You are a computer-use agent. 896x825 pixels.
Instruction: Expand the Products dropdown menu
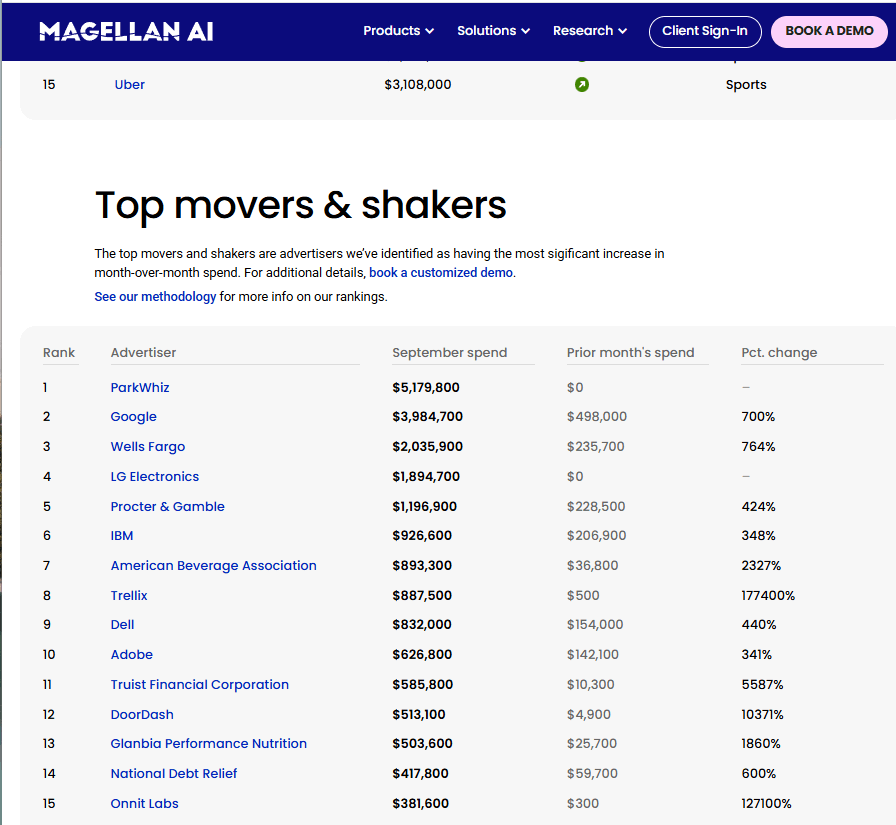[398, 31]
